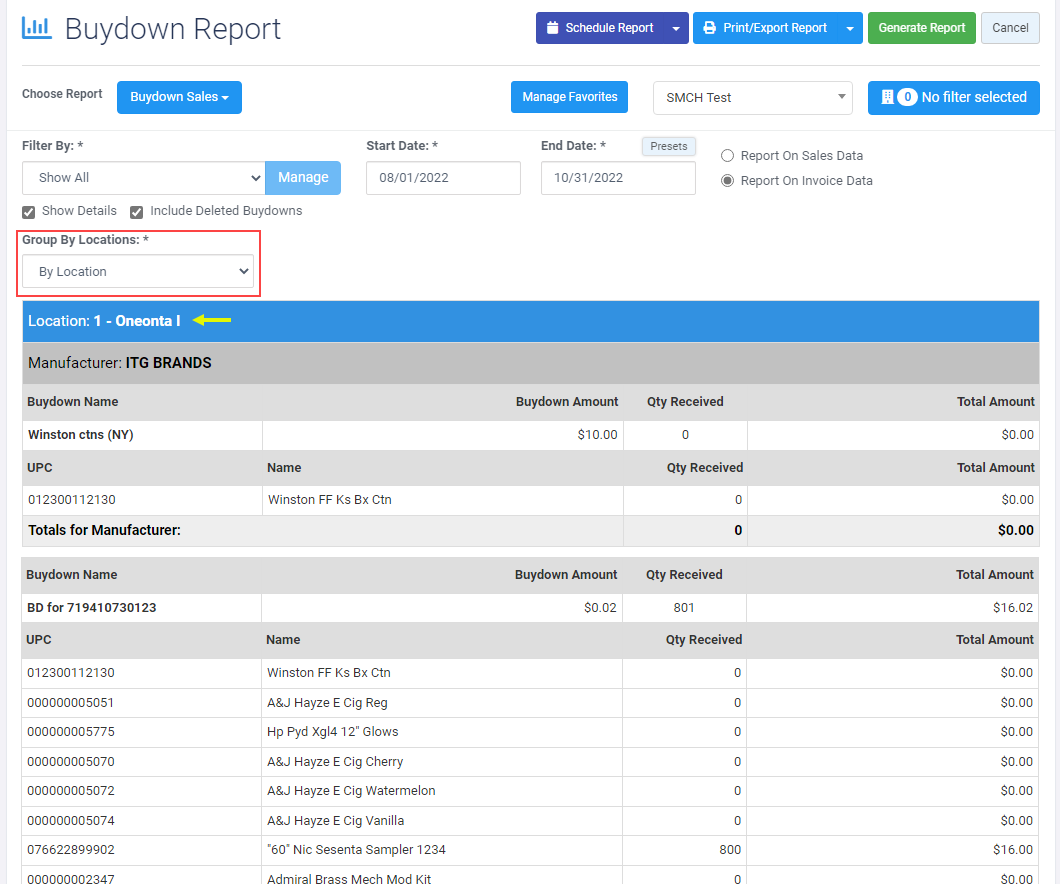The image size is (1060, 884).
Task: Click the Generate Report button
Action: 921,28
